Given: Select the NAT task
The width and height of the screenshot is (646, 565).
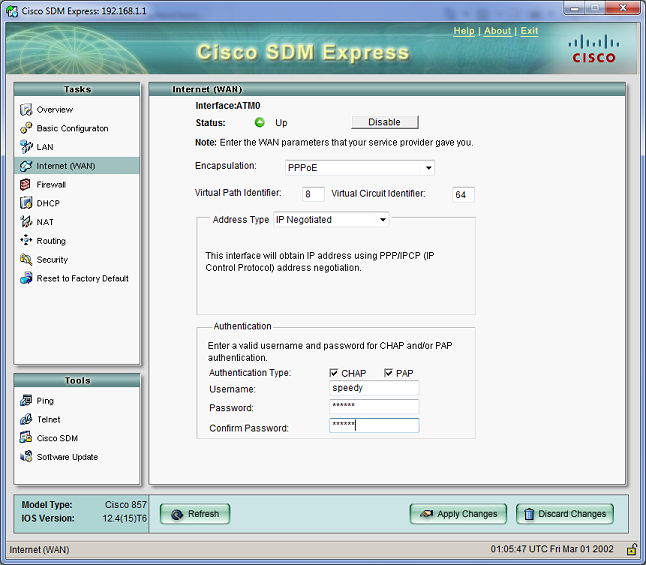Looking at the screenshot, I should pos(45,222).
